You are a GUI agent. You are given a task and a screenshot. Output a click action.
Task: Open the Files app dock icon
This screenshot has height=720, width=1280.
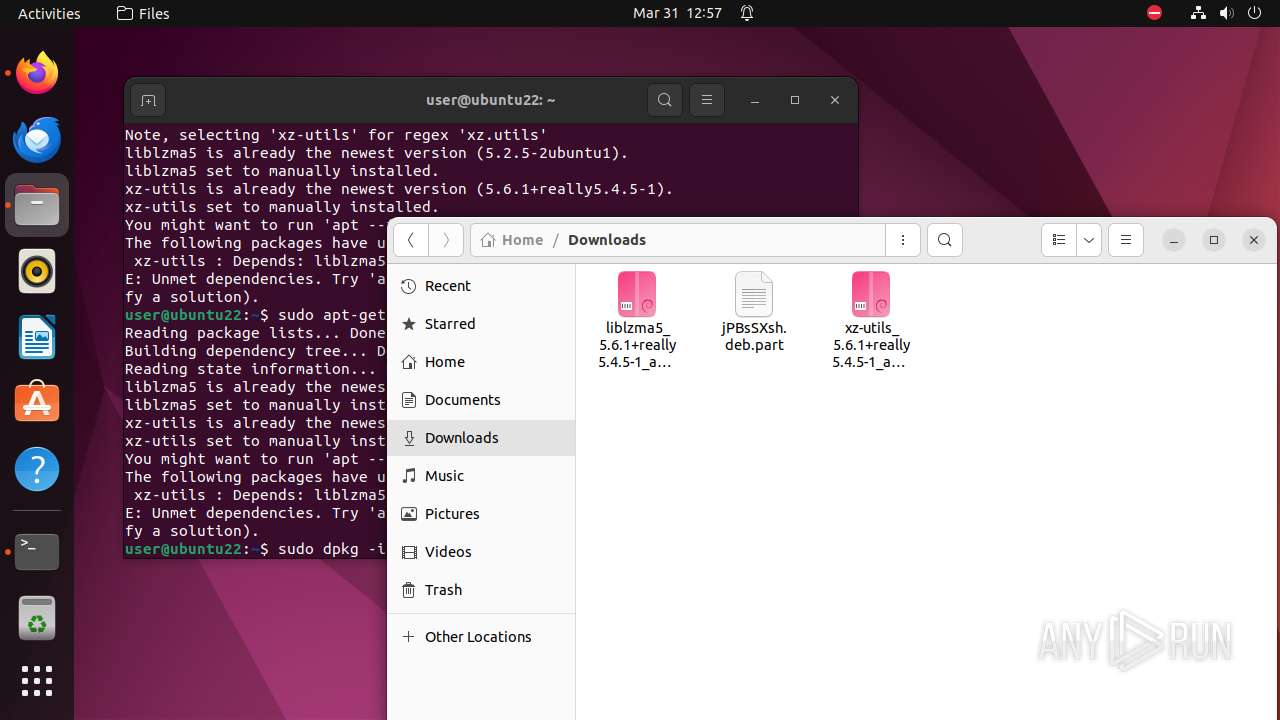pos(37,205)
